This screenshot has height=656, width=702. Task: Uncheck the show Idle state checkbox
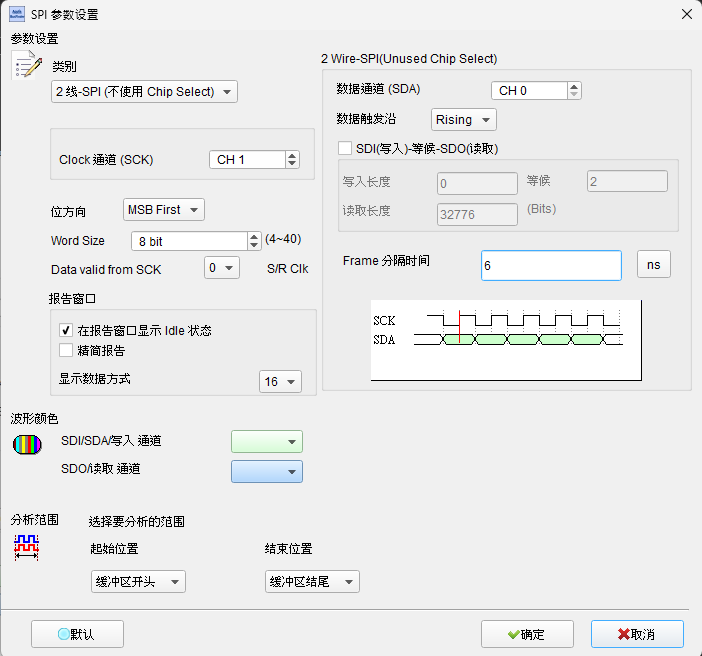click(x=66, y=330)
